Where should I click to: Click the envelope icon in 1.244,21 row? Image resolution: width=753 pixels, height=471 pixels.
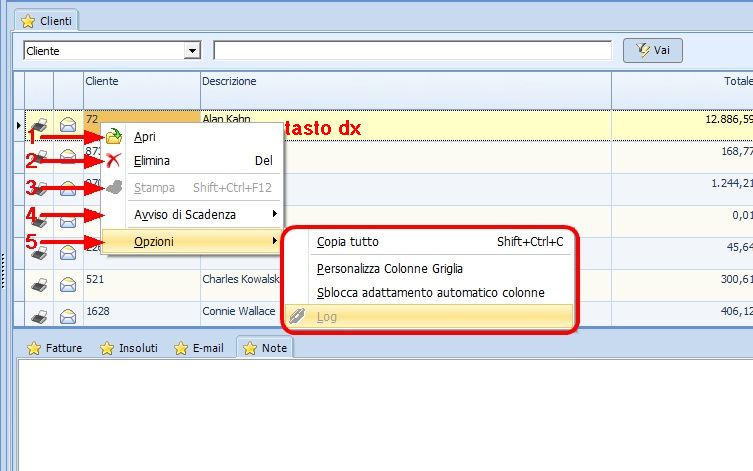coord(68,189)
